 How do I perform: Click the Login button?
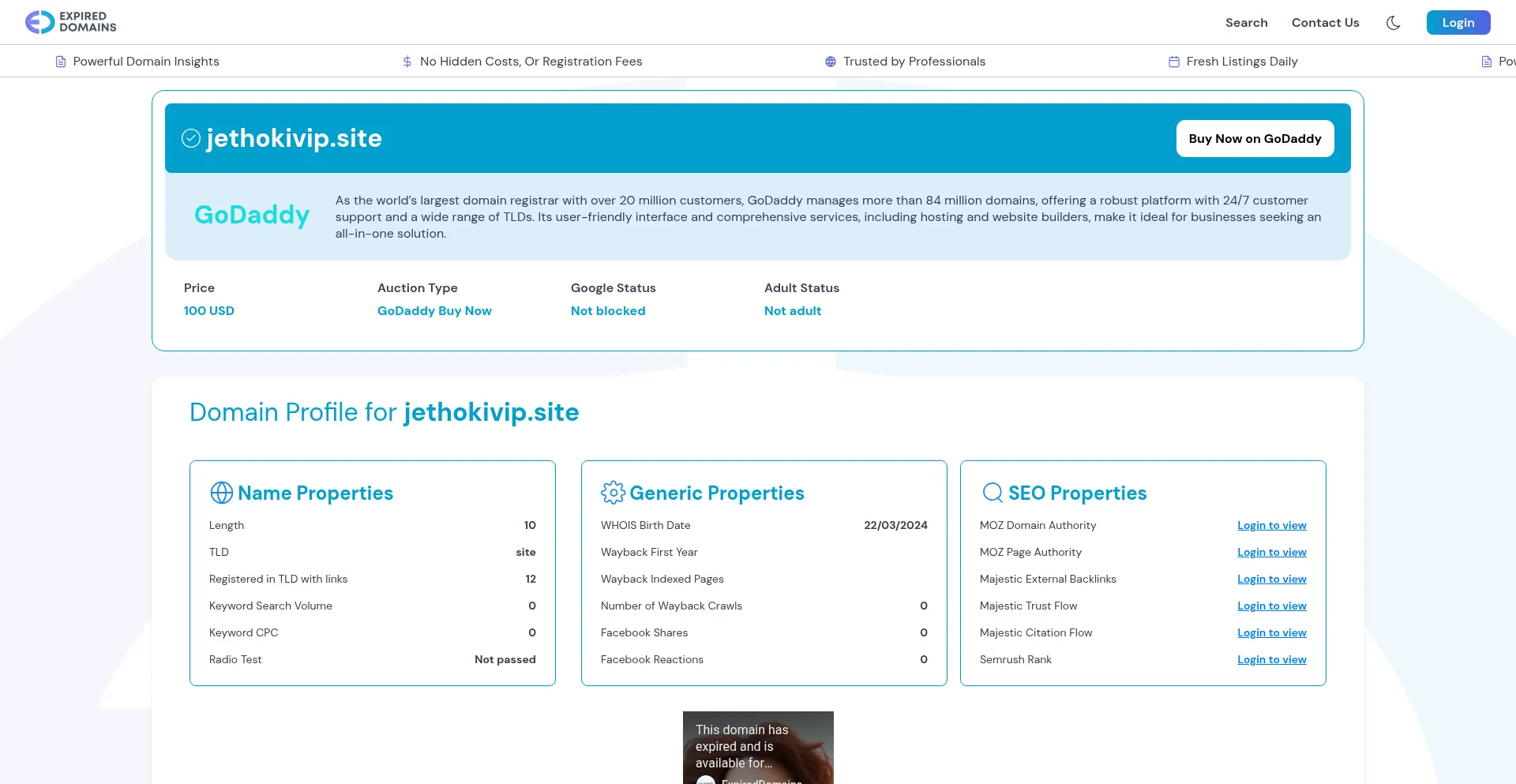[x=1458, y=22]
